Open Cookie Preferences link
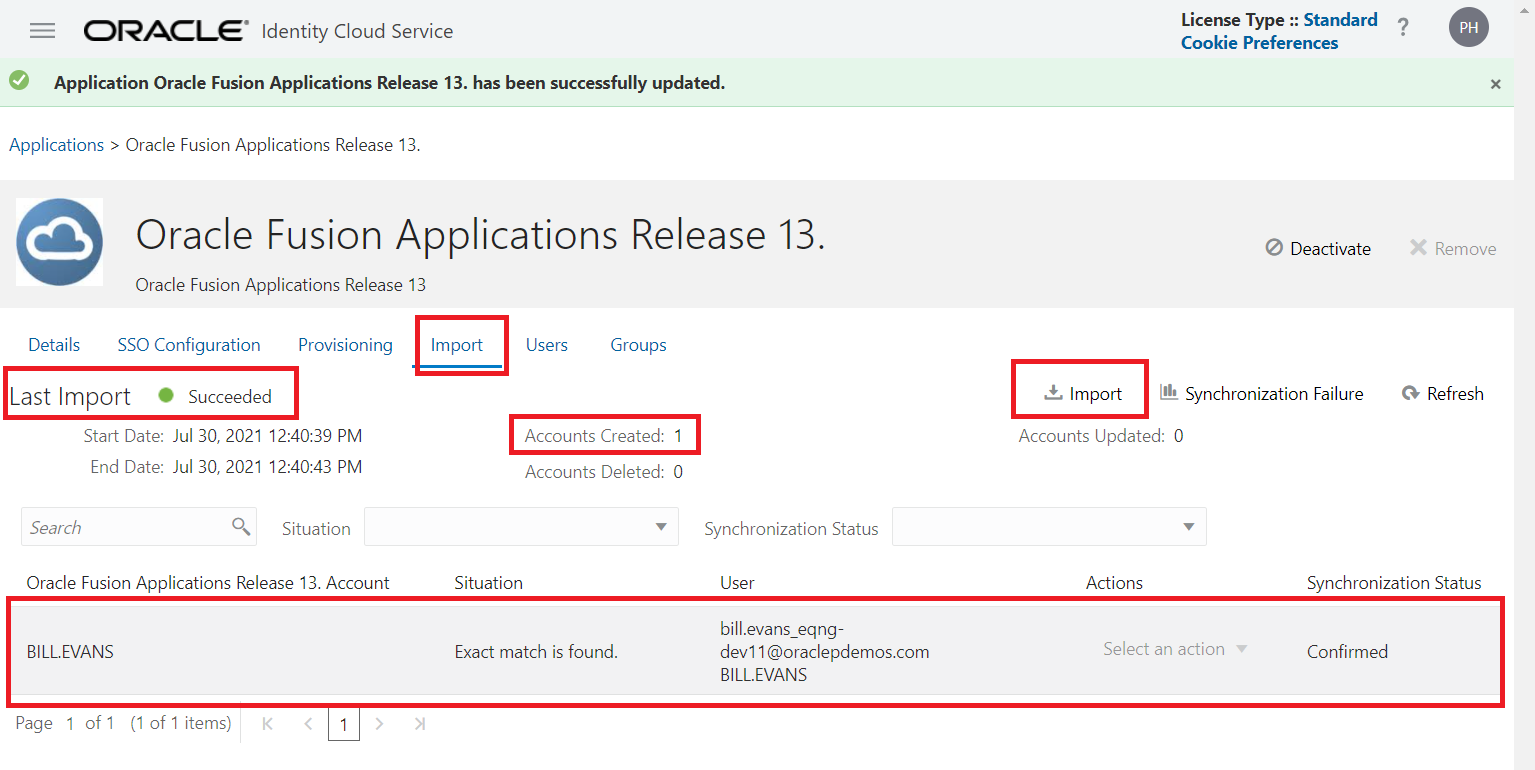Viewport: 1535px width, 770px height. click(x=1259, y=43)
